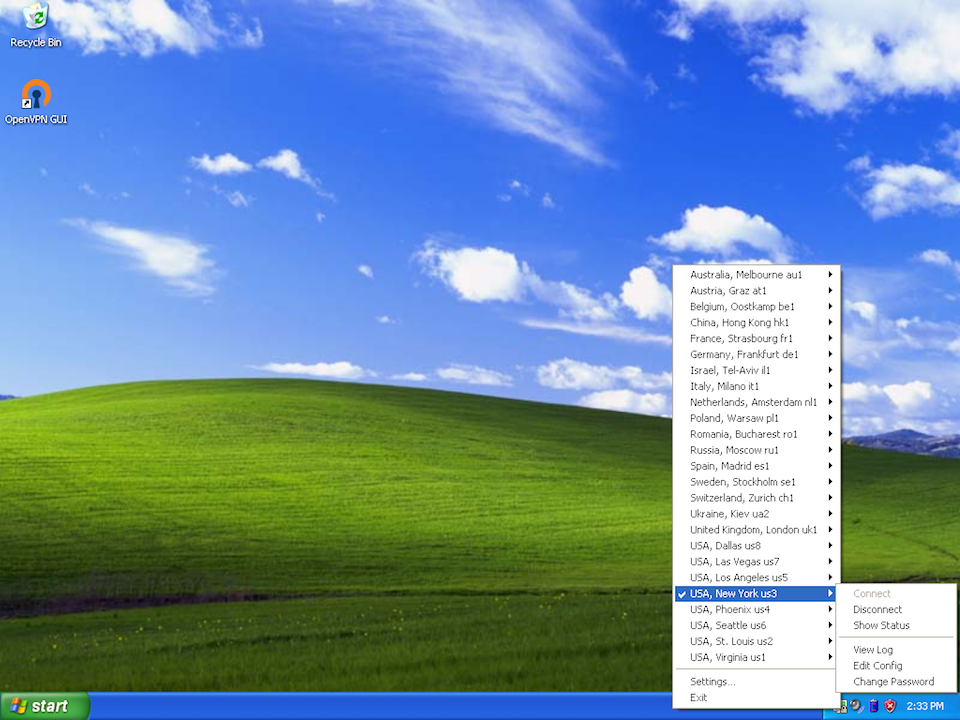Select the Switzerland, Zurich ch1 server
Screen dimensions: 960x720
click(756, 498)
